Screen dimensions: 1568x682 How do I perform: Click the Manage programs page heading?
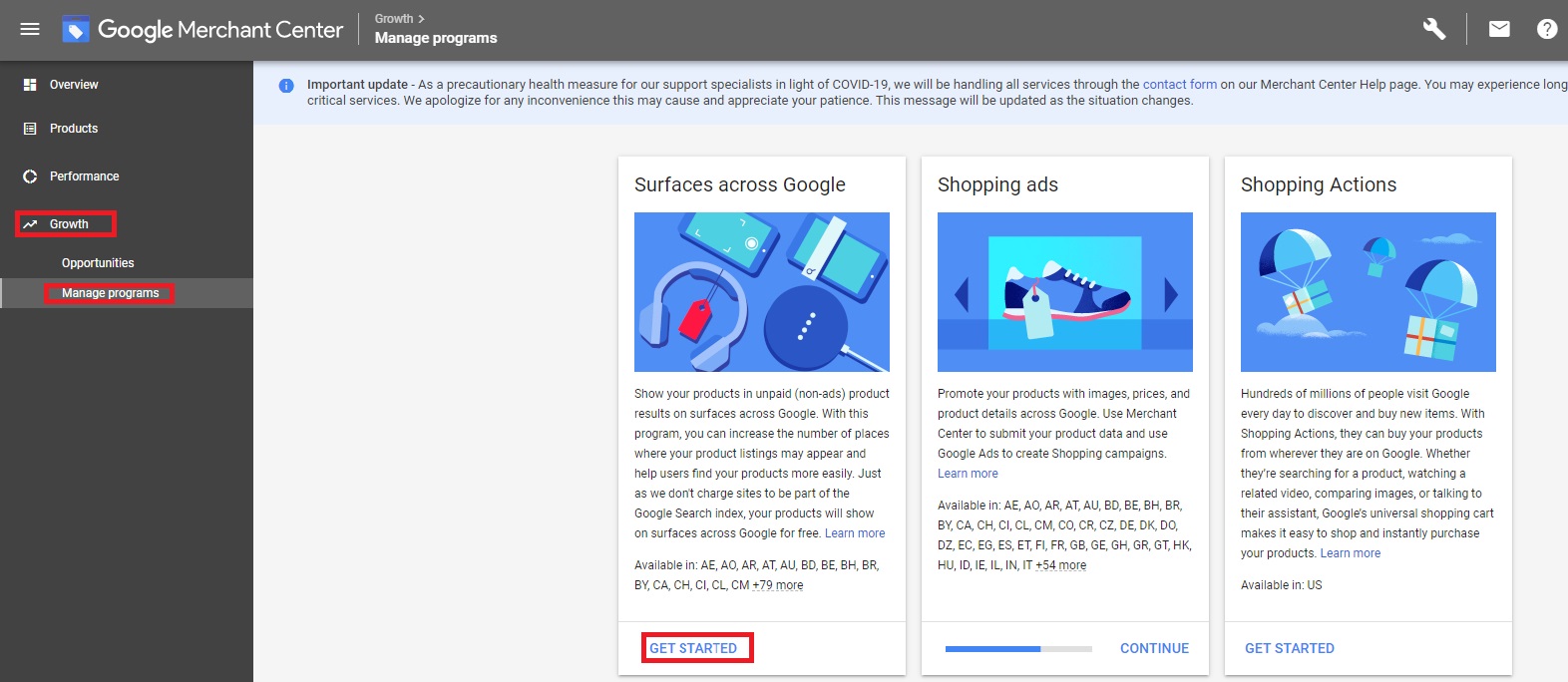click(x=436, y=38)
